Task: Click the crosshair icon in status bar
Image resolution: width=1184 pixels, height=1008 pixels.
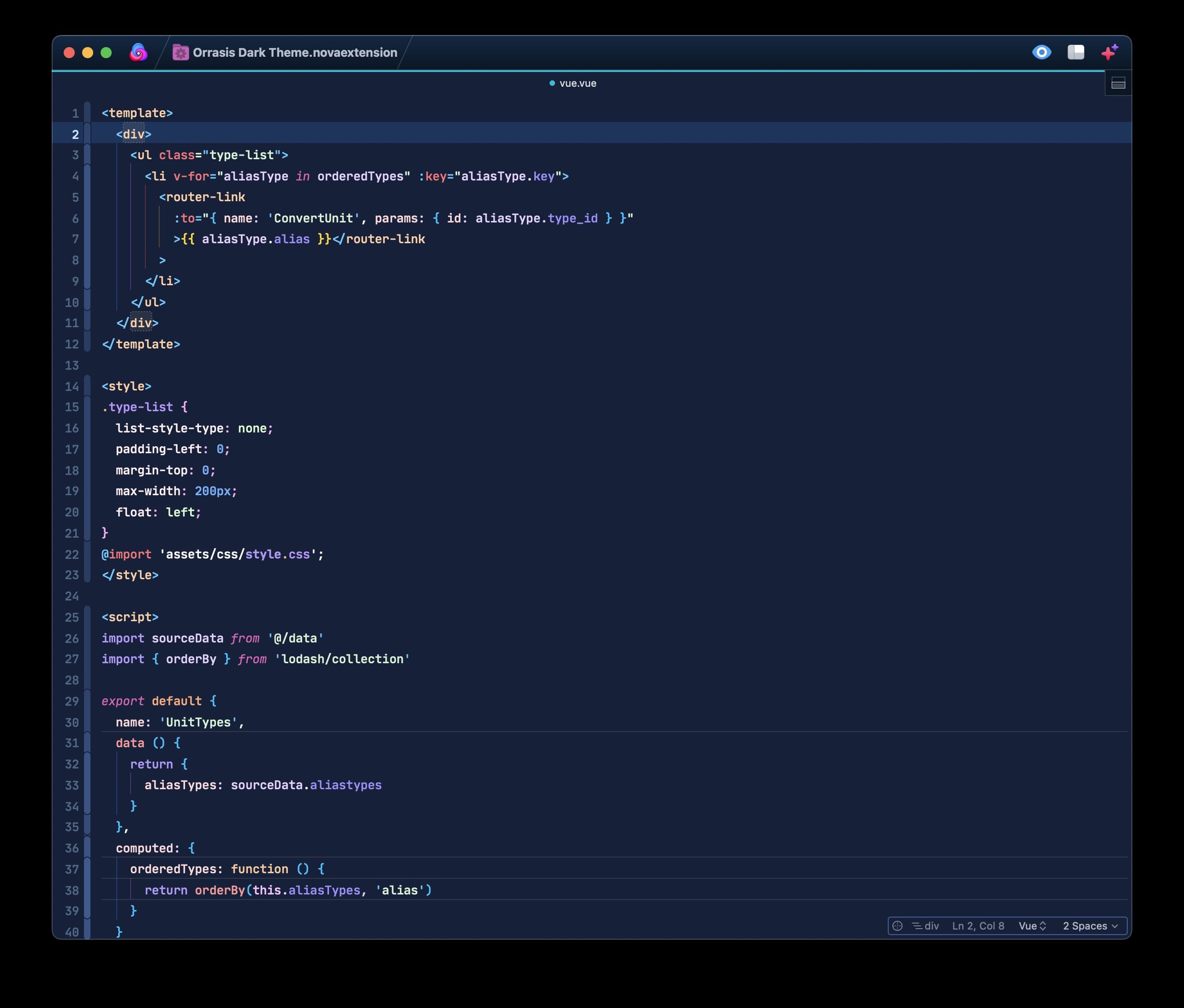Action: (897, 926)
